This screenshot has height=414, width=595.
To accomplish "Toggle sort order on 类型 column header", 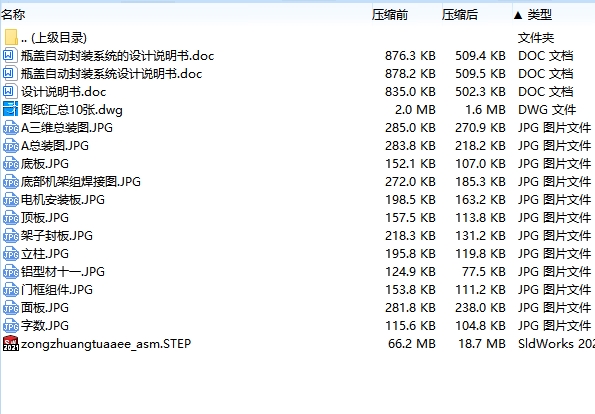I will (539, 15).
